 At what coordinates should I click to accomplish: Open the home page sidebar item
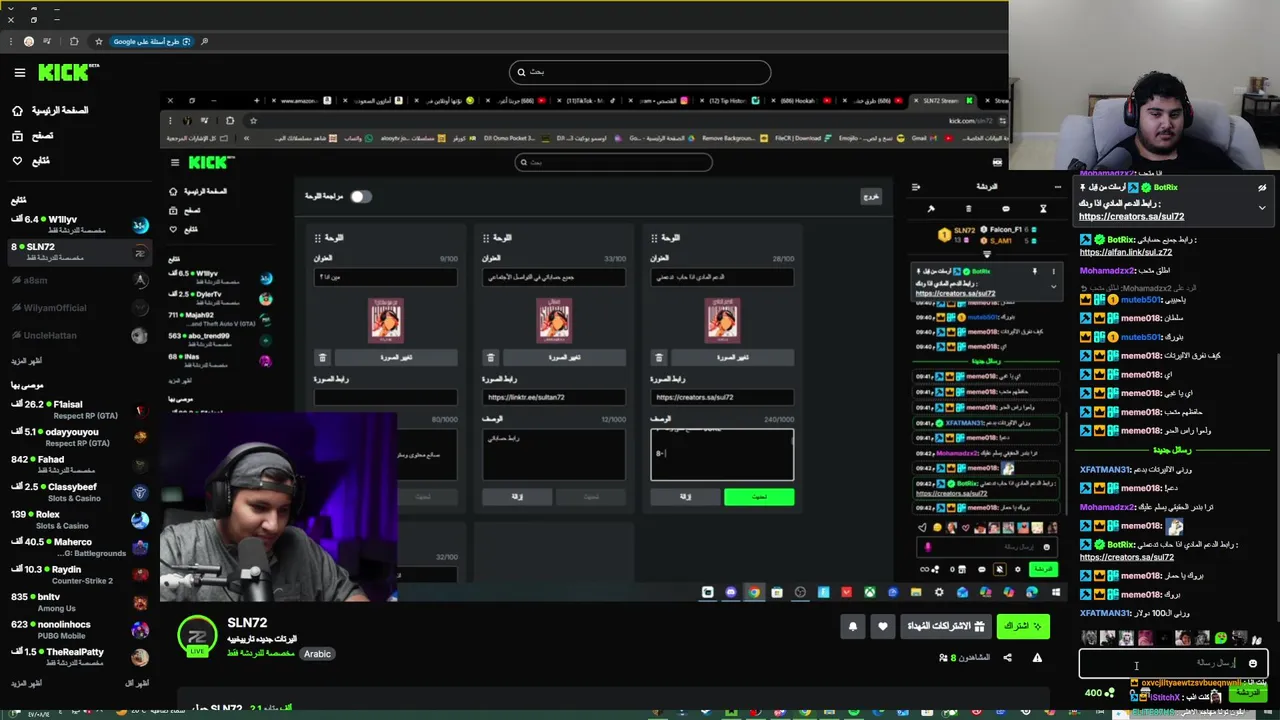[x=48, y=110]
